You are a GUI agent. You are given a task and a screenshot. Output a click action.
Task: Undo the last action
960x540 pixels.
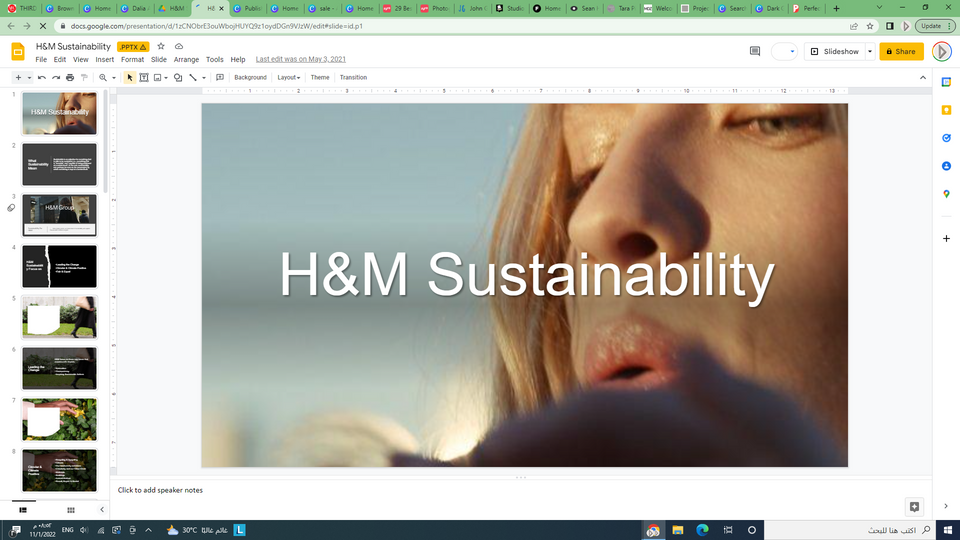42,78
